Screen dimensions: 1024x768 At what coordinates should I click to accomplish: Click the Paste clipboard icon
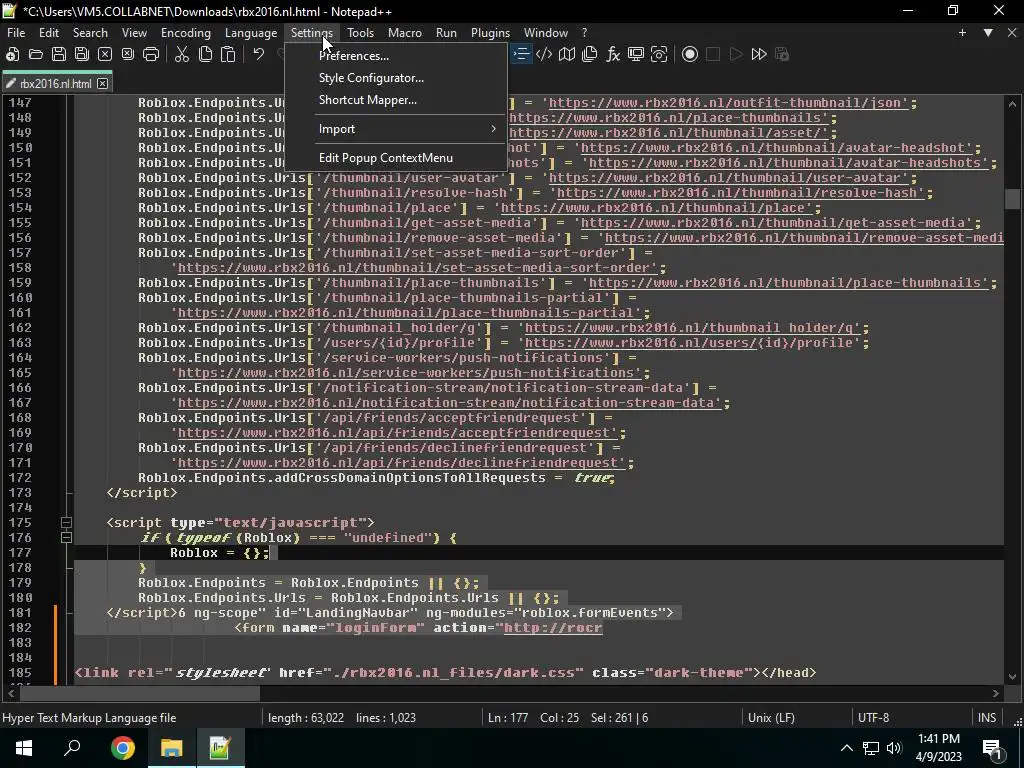pyautogui.click(x=228, y=54)
